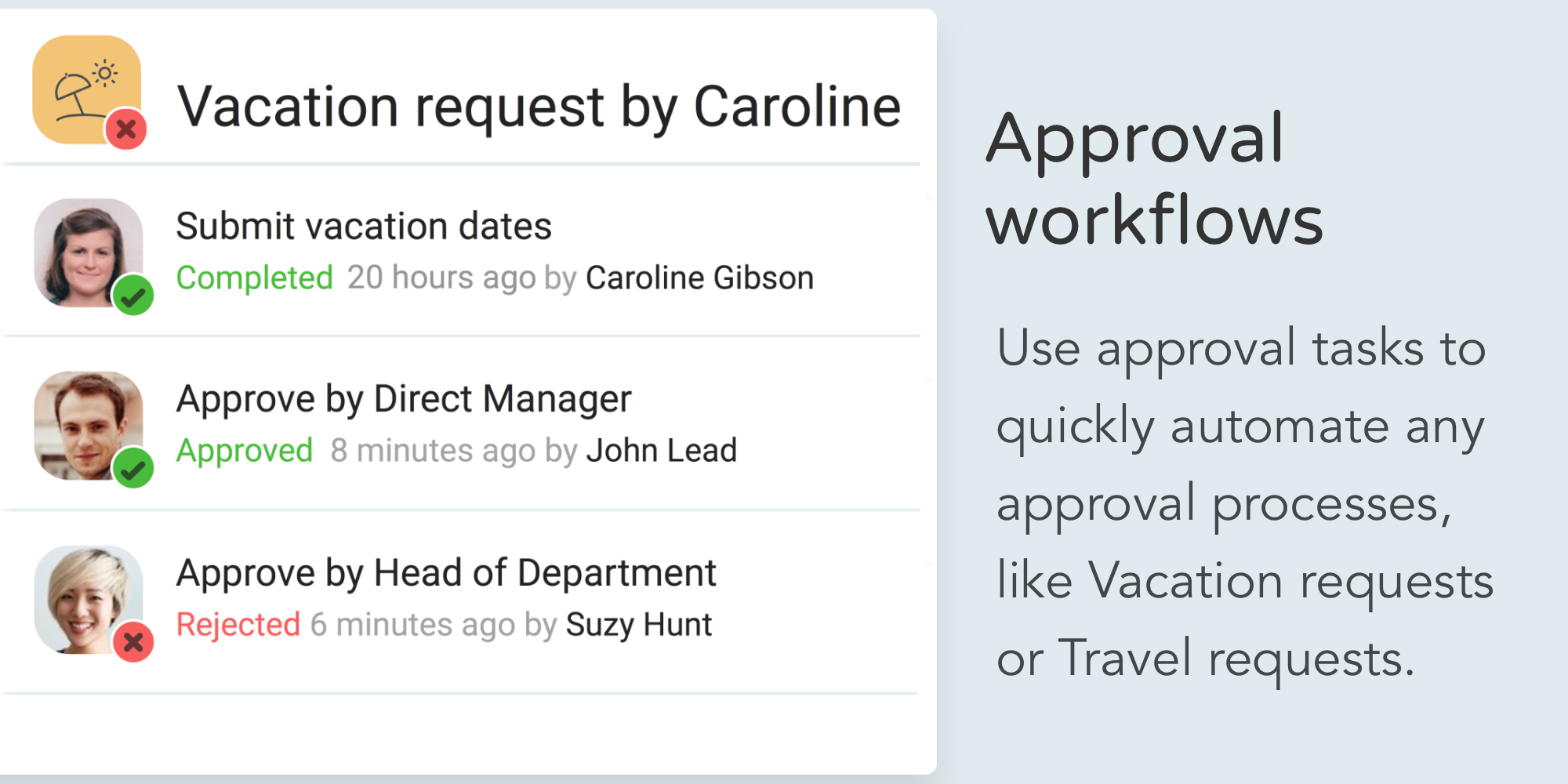Open the Submit vacation dates task
Image resolution: width=1568 pixels, height=784 pixels.
pyautogui.click(x=364, y=227)
